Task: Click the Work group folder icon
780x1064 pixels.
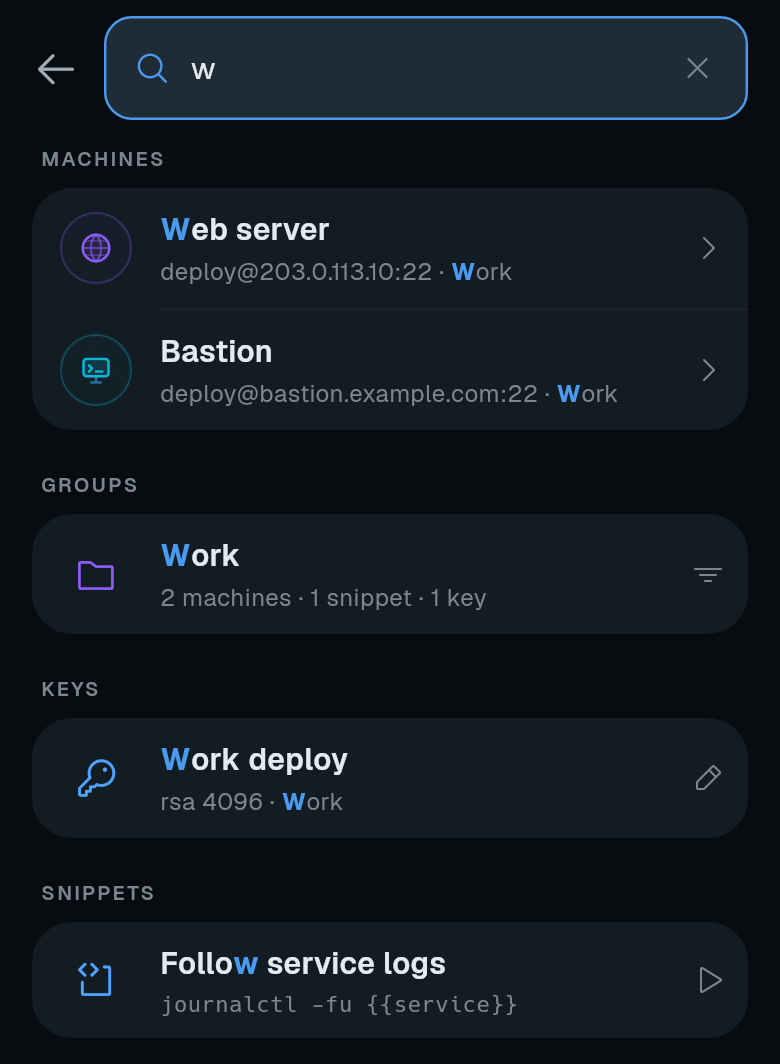Action: 96,575
